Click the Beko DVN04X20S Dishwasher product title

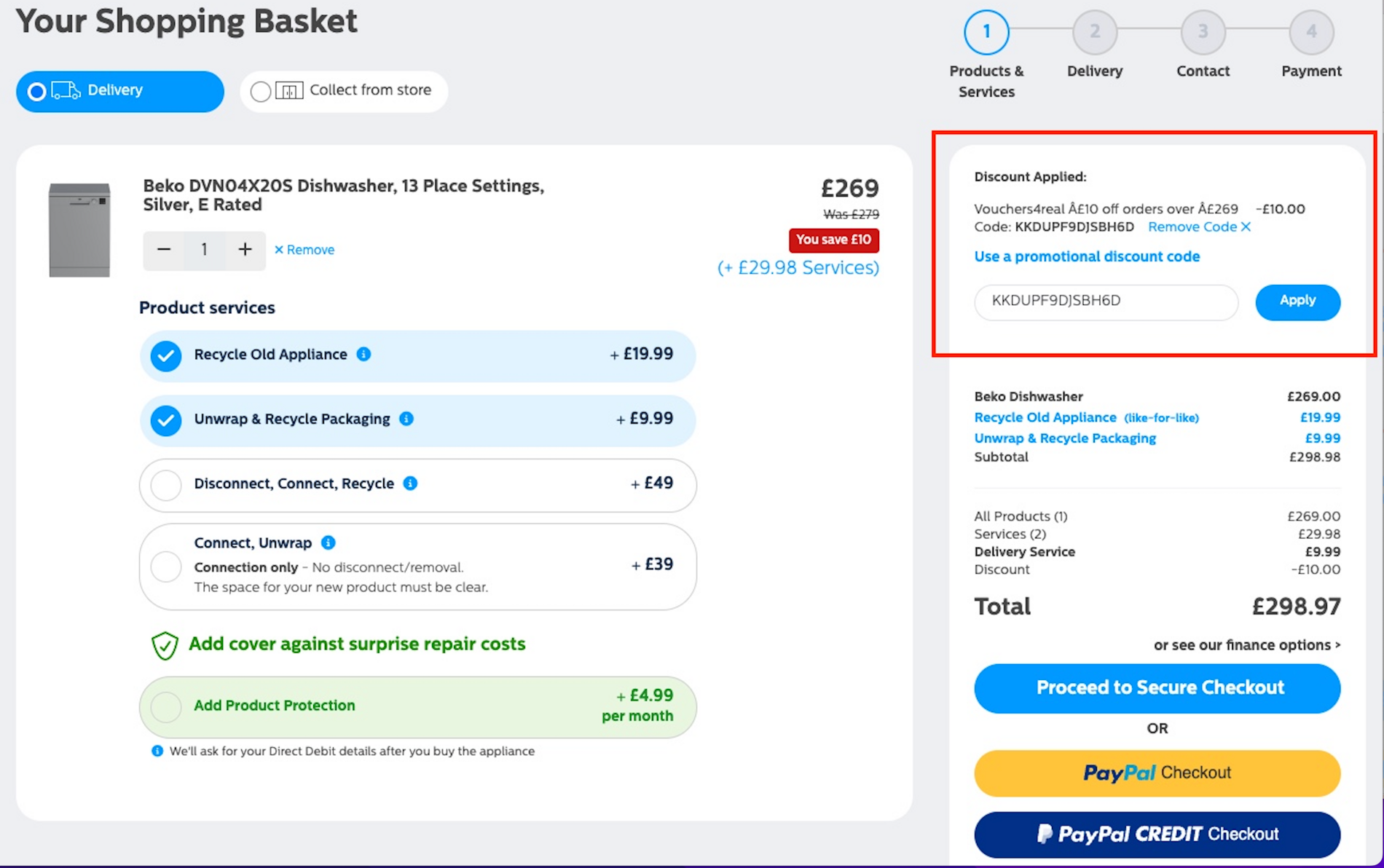click(343, 195)
